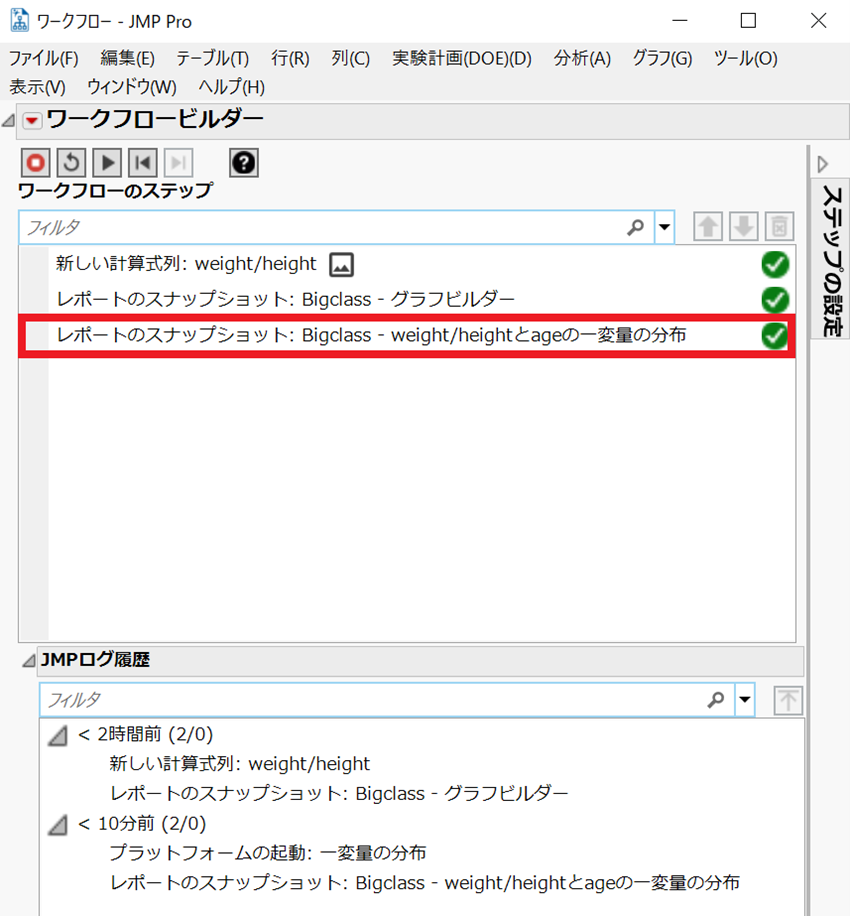Collapse the JMPログ履歴 section
850x916 pixels.
(29, 661)
